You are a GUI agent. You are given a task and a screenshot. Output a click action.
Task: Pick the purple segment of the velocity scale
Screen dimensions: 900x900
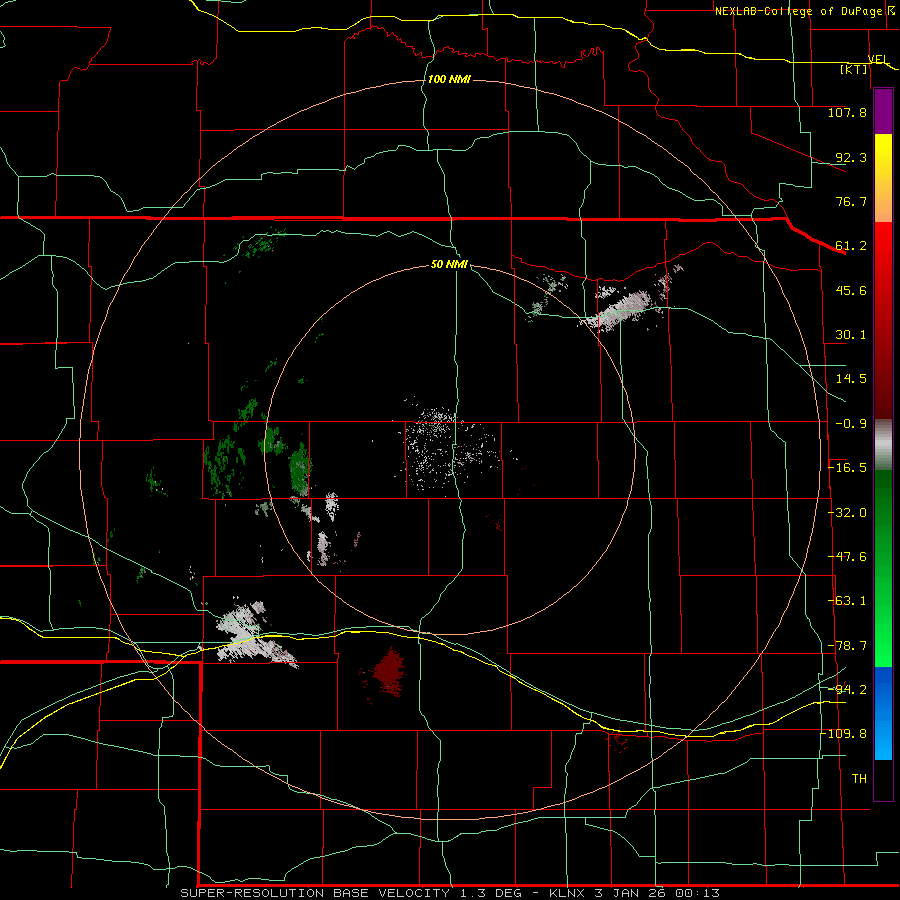(x=883, y=112)
